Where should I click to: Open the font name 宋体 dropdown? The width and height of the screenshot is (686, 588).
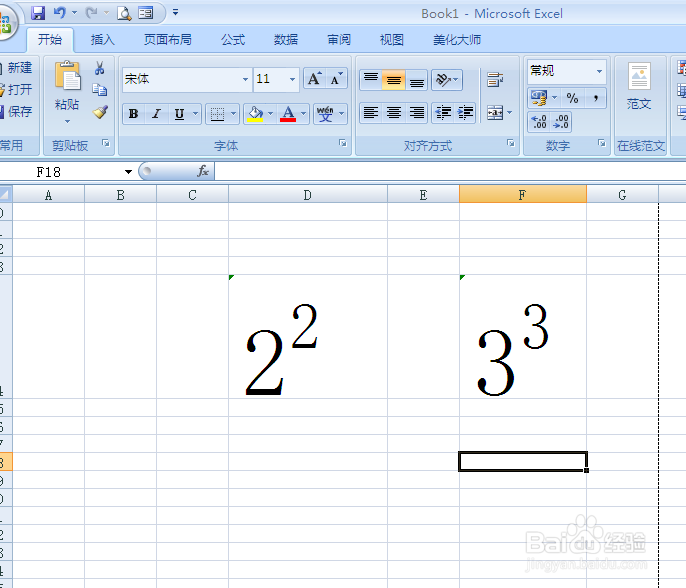(245, 79)
